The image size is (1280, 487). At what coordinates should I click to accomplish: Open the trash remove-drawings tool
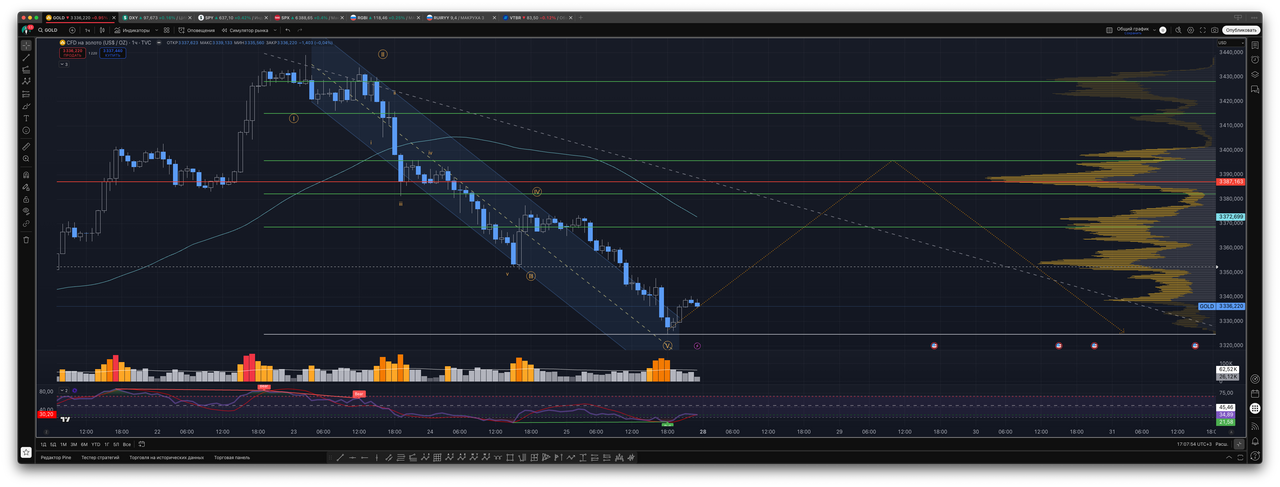coord(26,239)
